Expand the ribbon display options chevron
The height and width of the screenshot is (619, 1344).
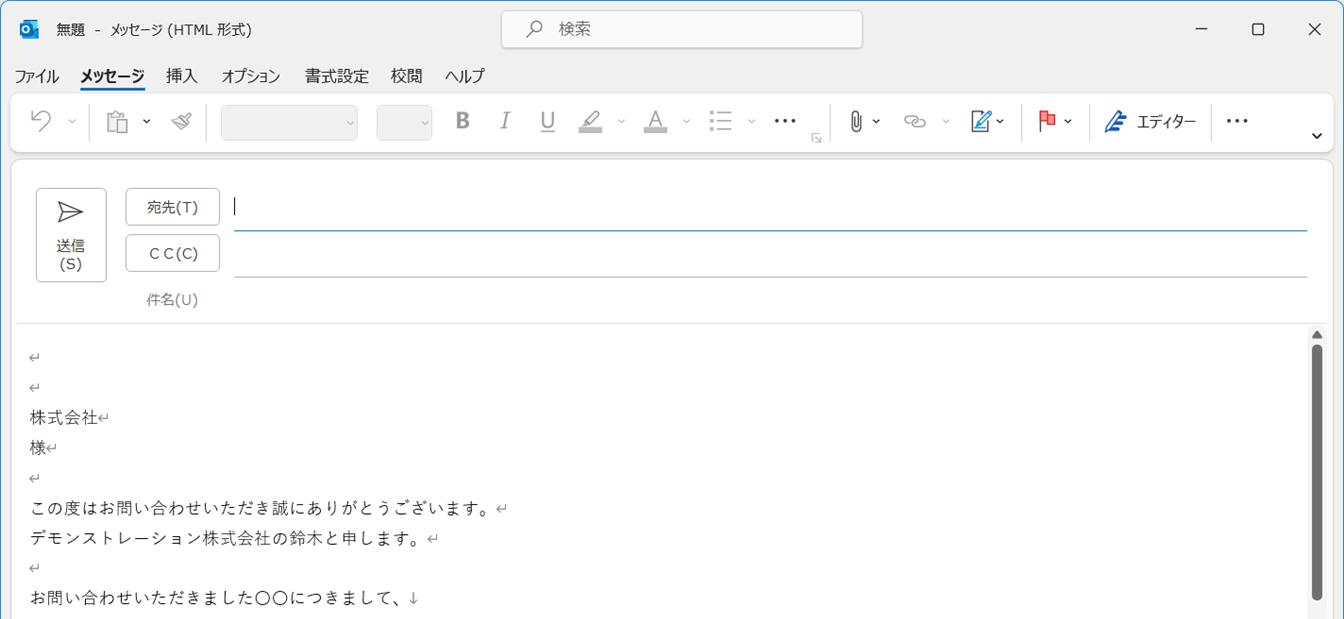click(x=1316, y=137)
